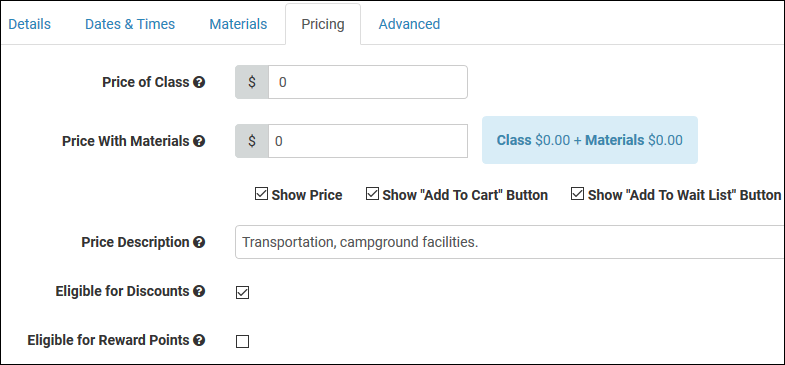Click help icon beside Eligible for Reward Points

199,340
